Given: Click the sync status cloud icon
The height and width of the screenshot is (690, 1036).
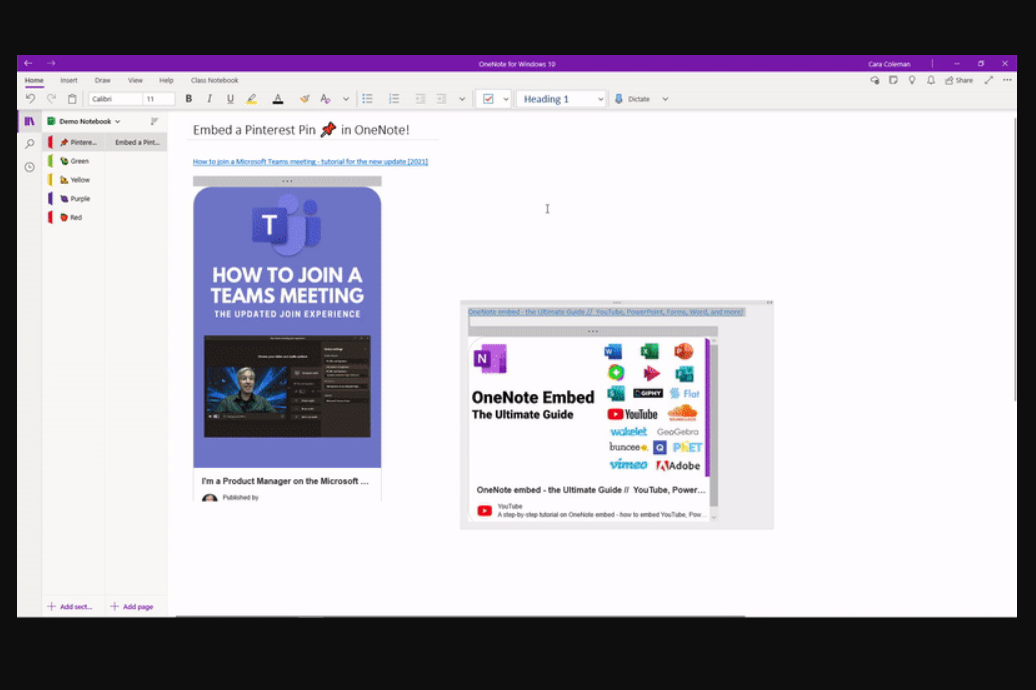Looking at the screenshot, I should 875,81.
